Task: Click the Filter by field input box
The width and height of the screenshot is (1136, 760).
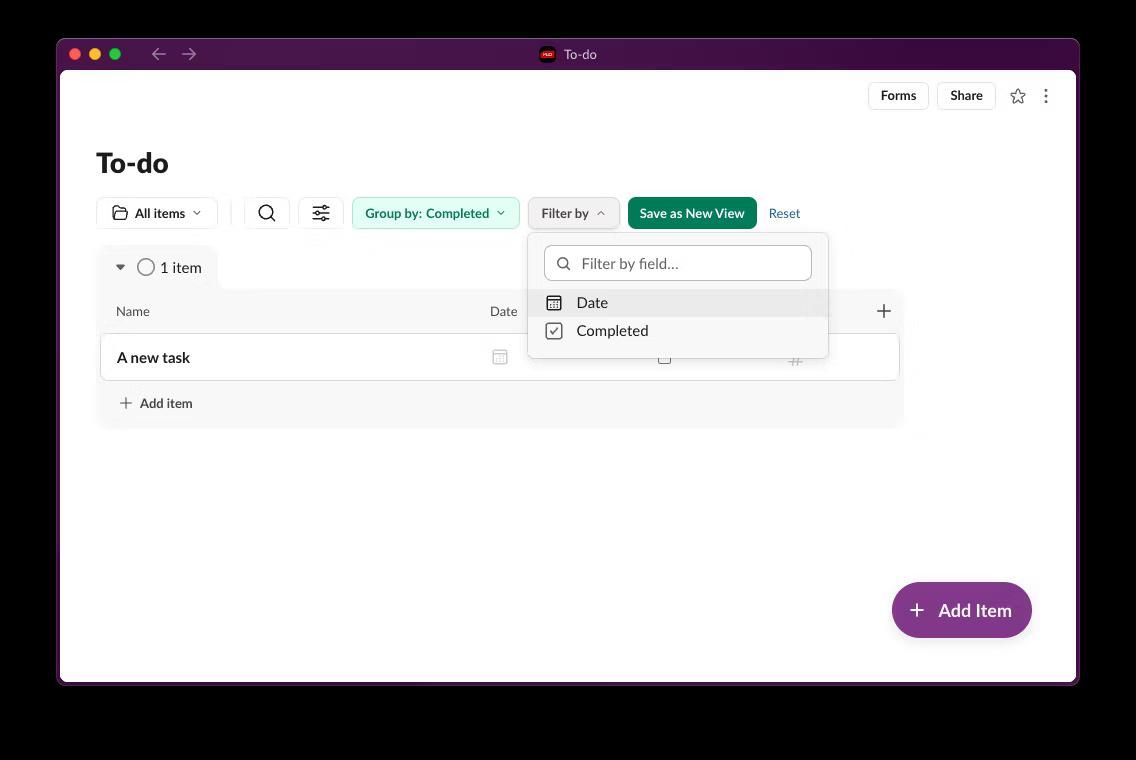Action: pyautogui.click(x=678, y=263)
